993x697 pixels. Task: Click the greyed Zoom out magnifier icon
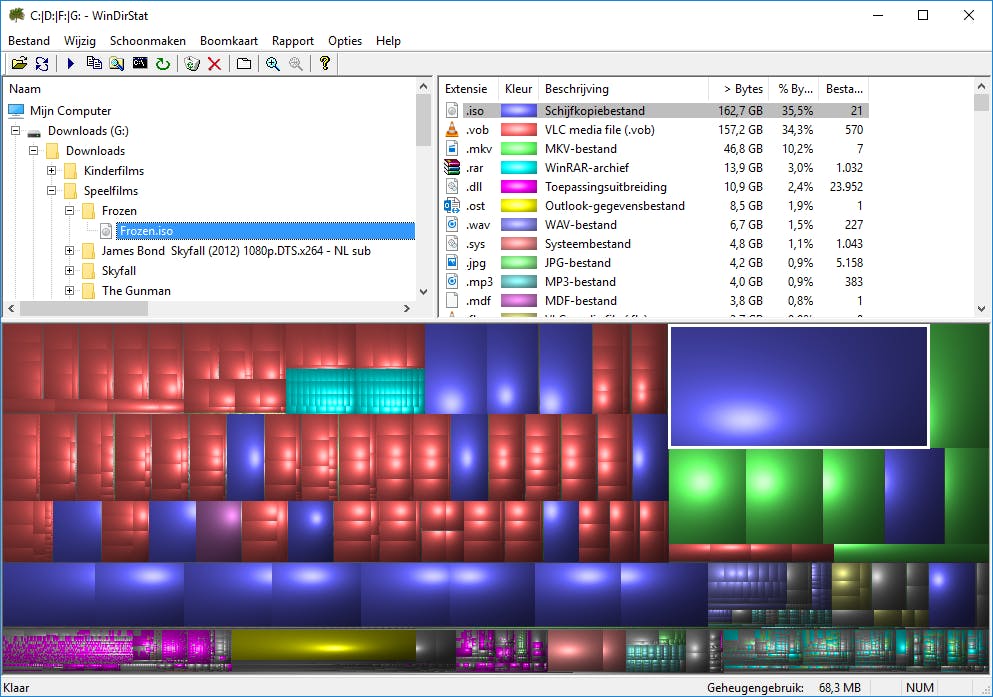[x=296, y=63]
